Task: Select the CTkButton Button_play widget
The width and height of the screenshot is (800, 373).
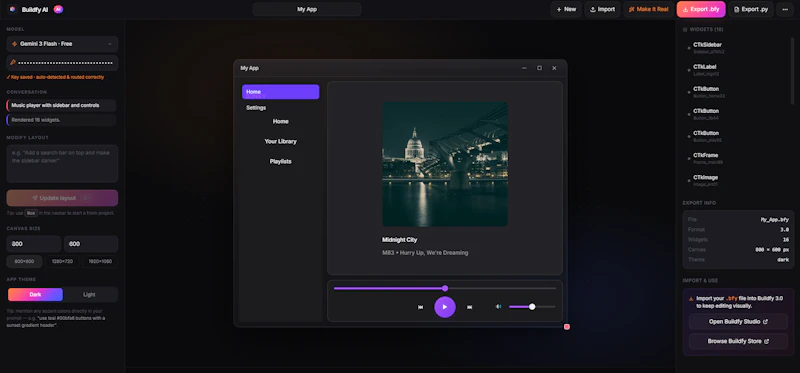Action: tap(735, 136)
